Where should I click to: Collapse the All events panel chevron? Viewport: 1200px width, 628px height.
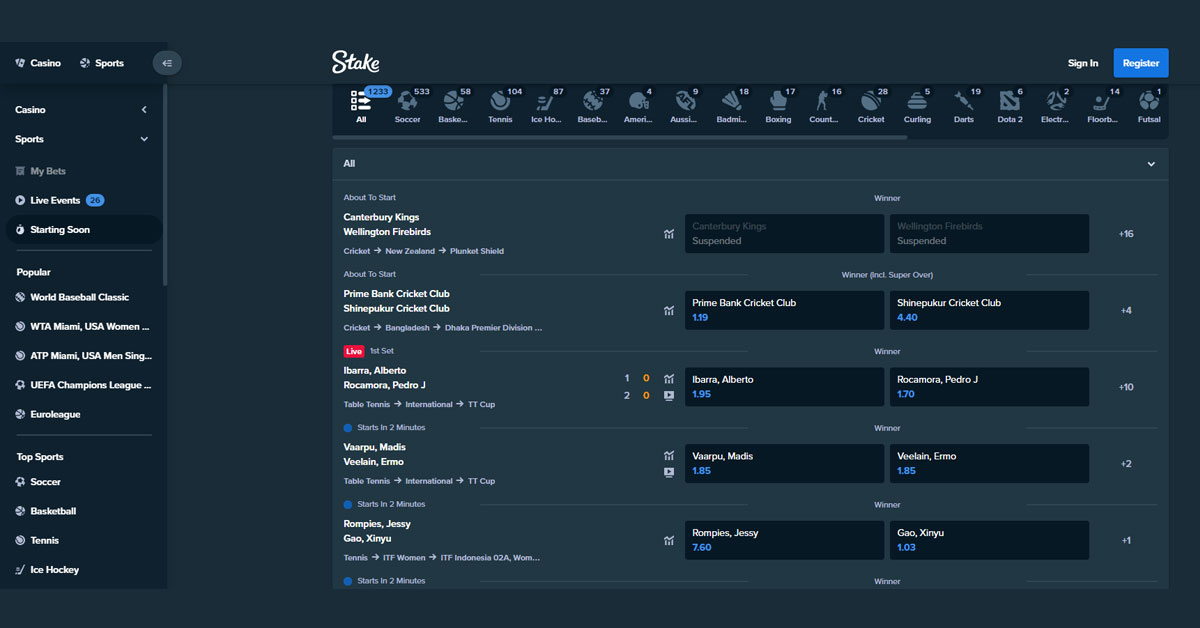[x=1151, y=164]
